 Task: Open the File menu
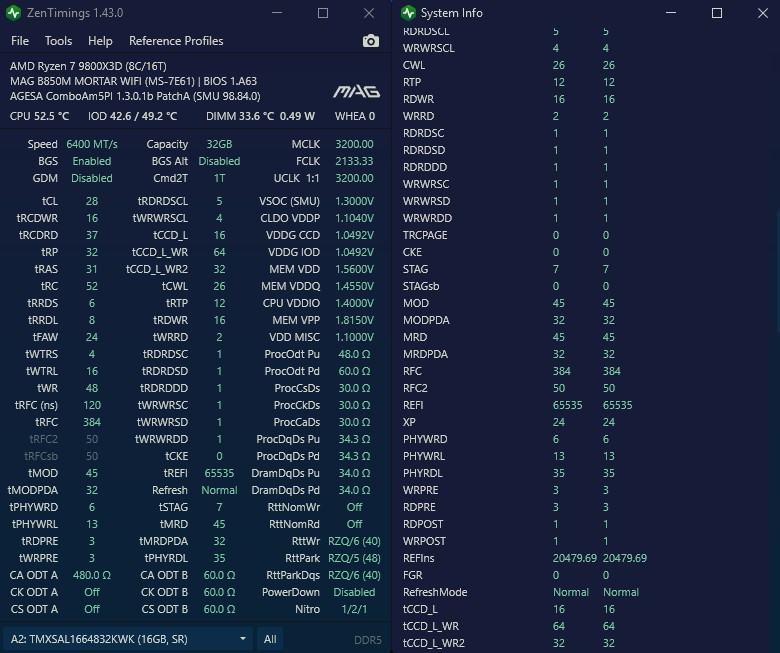pos(20,41)
